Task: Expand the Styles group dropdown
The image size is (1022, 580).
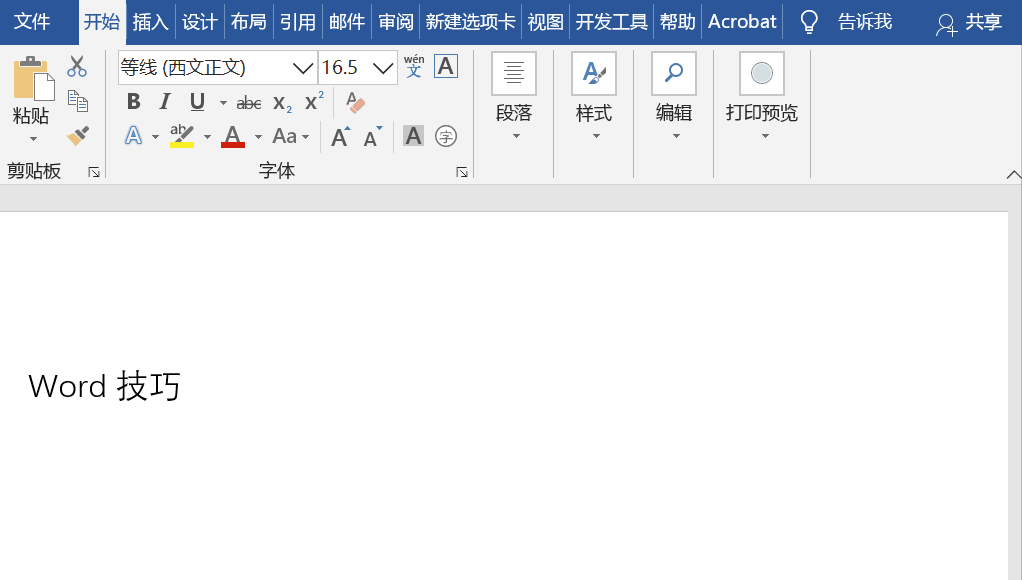Action: (596, 136)
